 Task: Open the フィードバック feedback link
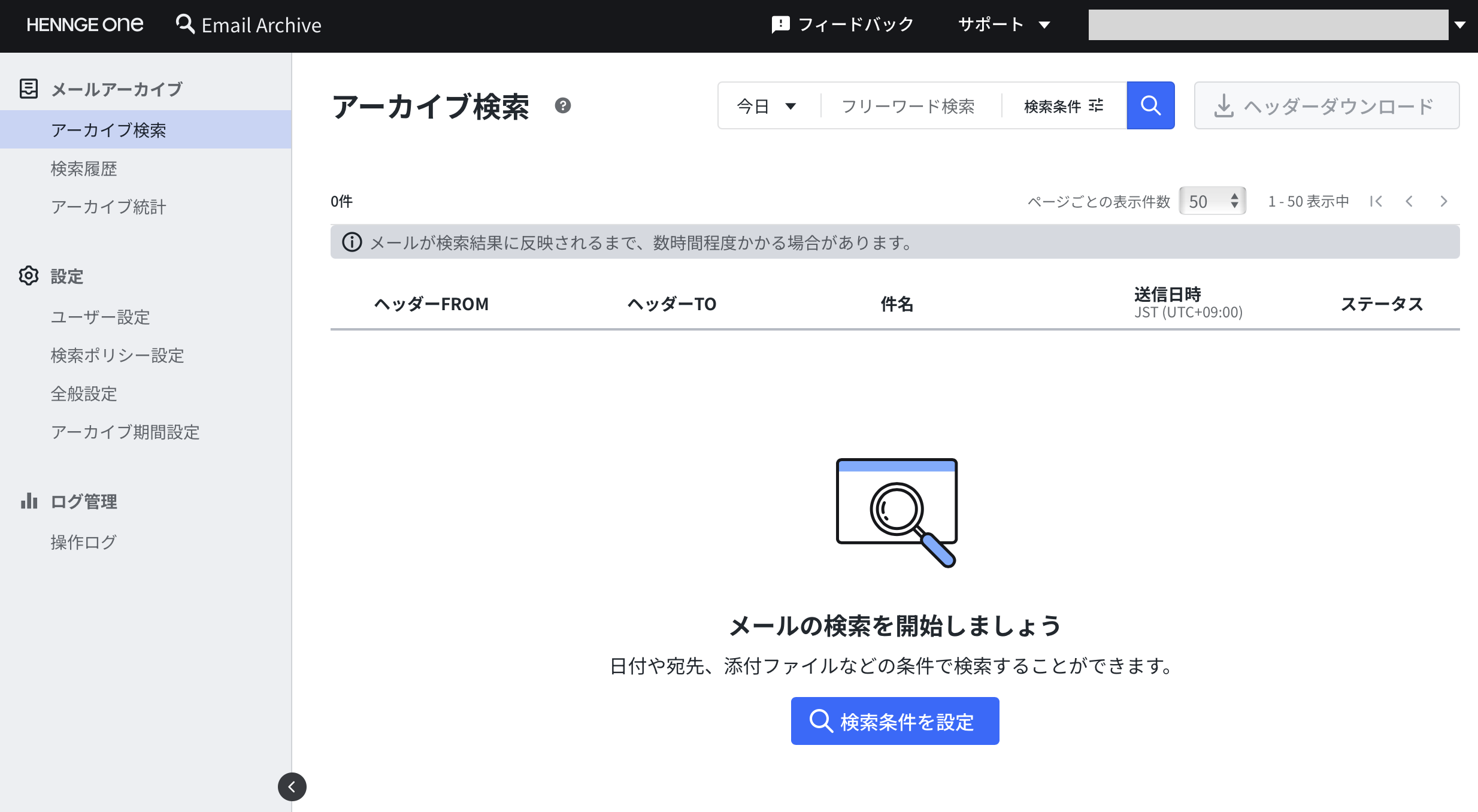[843, 25]
